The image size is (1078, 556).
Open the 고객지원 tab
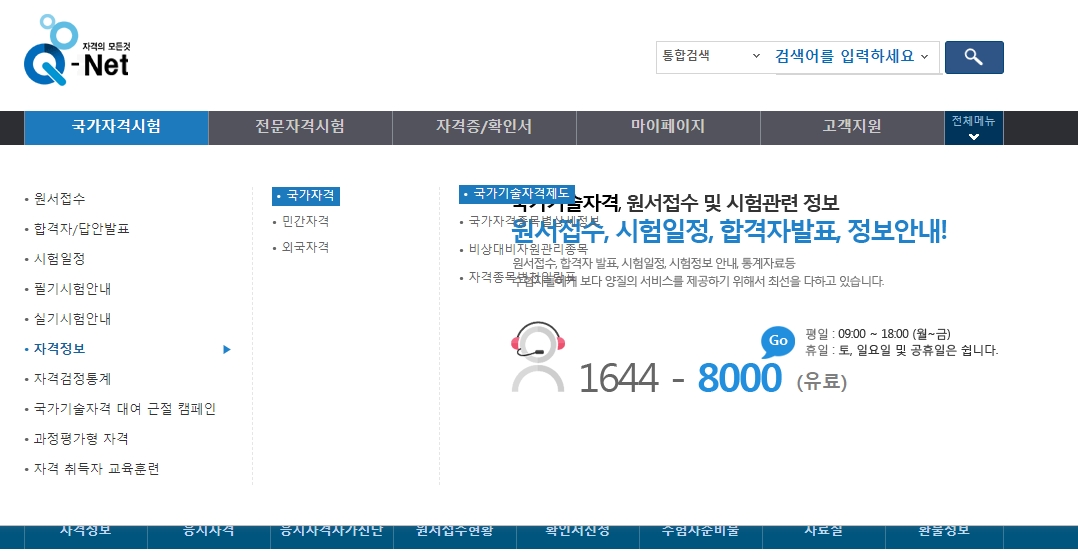852,127
